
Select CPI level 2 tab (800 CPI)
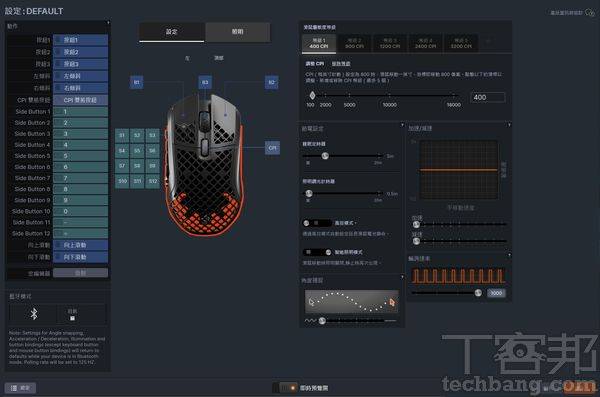coord(354,43)
